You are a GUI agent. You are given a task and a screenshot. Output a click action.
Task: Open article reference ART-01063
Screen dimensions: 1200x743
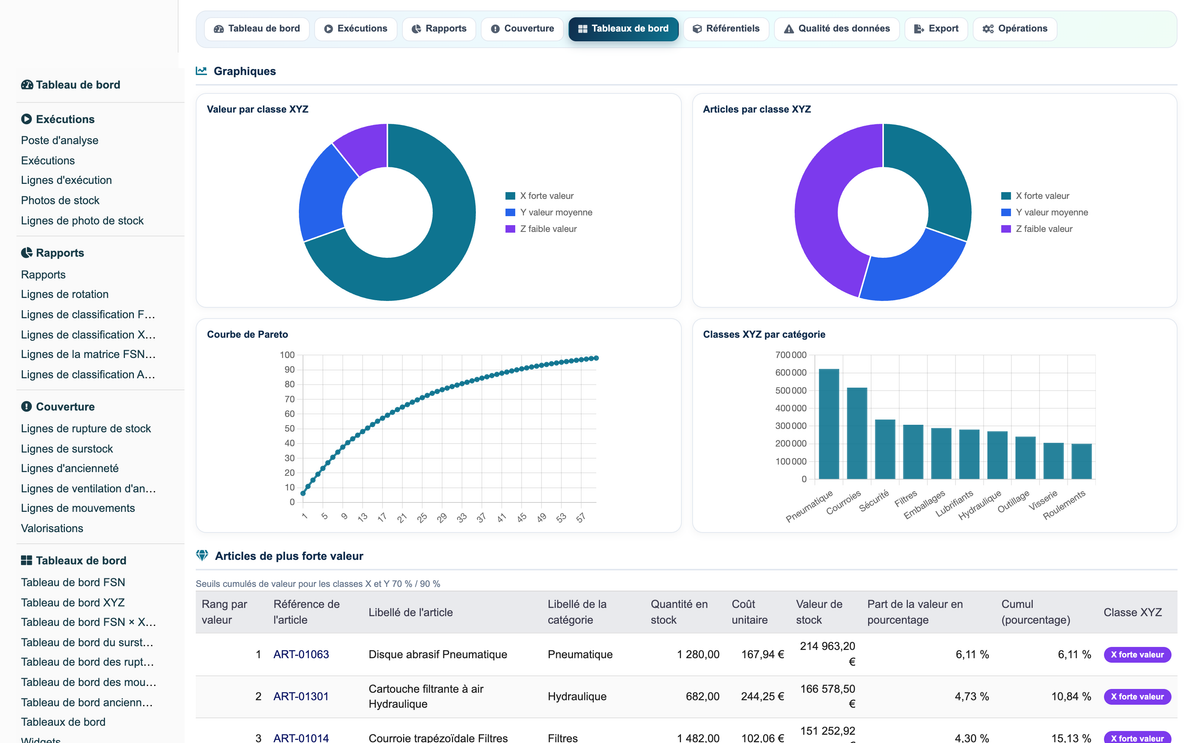pos(301,655)
